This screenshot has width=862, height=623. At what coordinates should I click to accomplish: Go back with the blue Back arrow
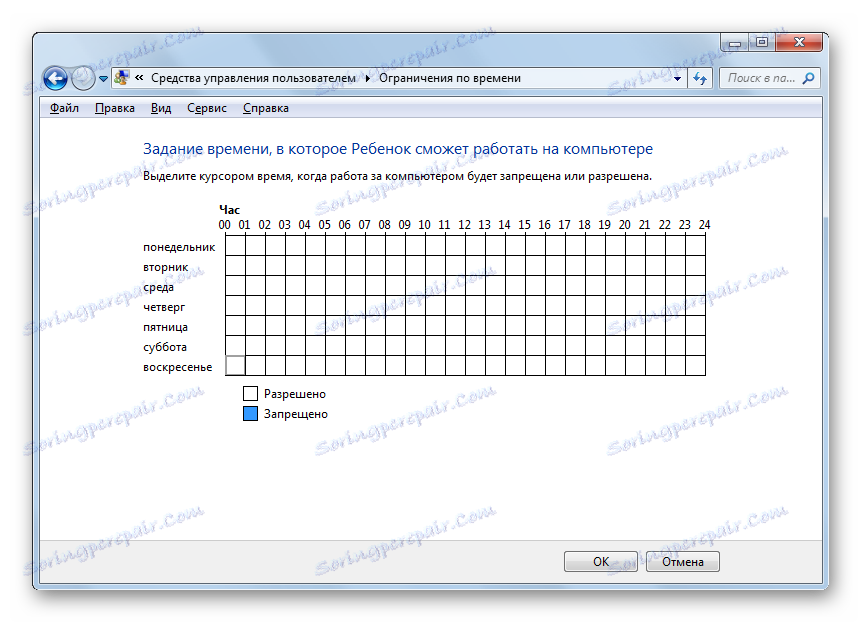[x=56, y=78]
